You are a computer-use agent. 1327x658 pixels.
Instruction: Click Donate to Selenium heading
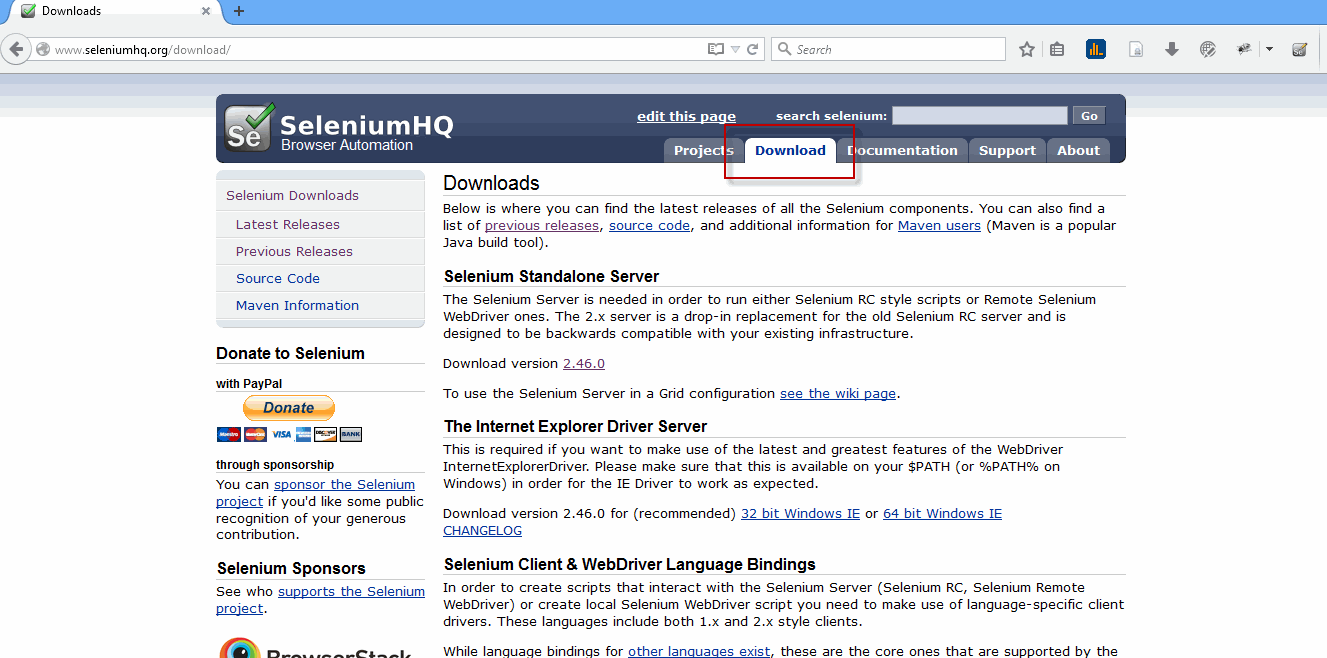[290, 354]
